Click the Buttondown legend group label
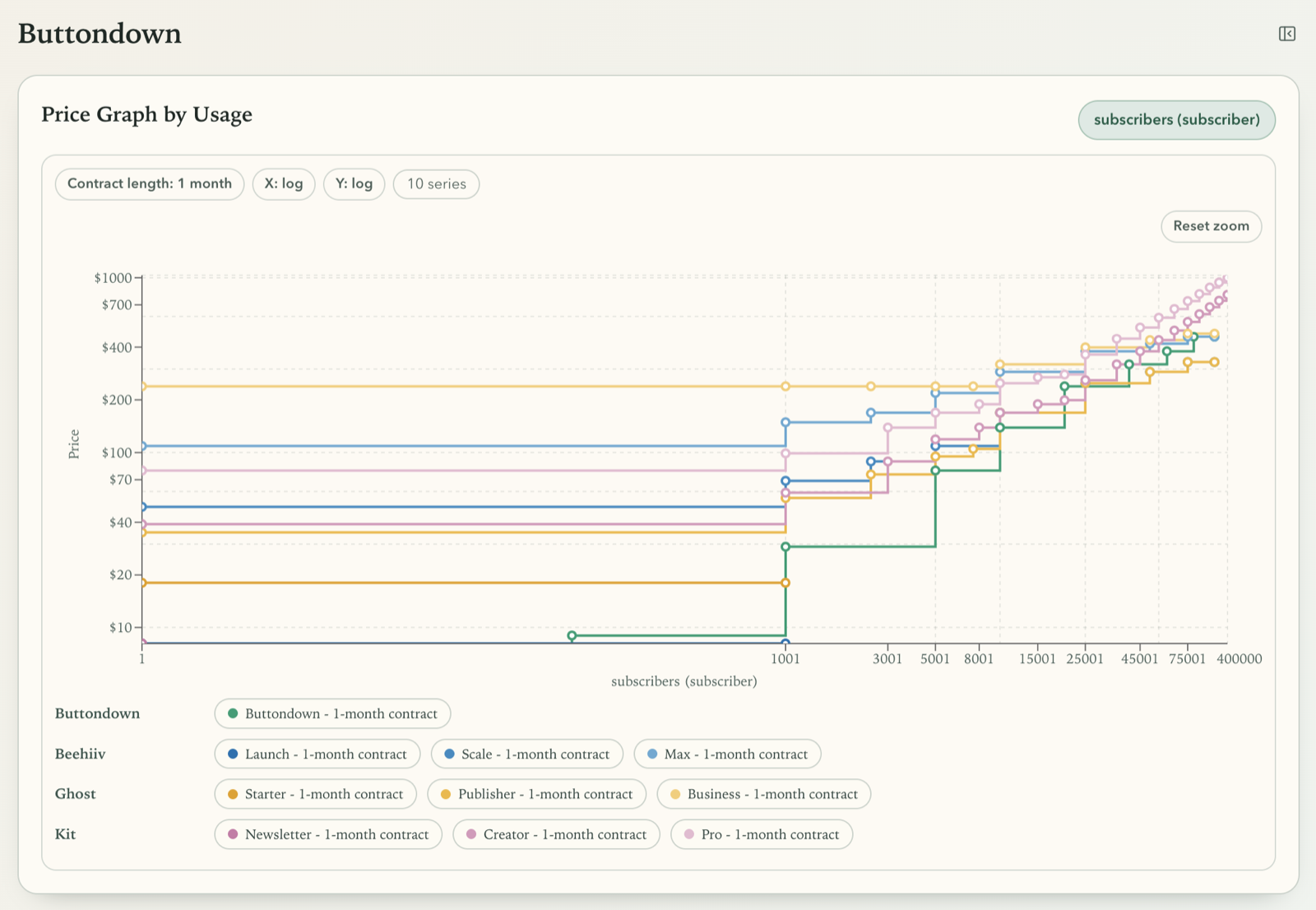This screenshot has width=1316, height=910. tap(97, 713)
